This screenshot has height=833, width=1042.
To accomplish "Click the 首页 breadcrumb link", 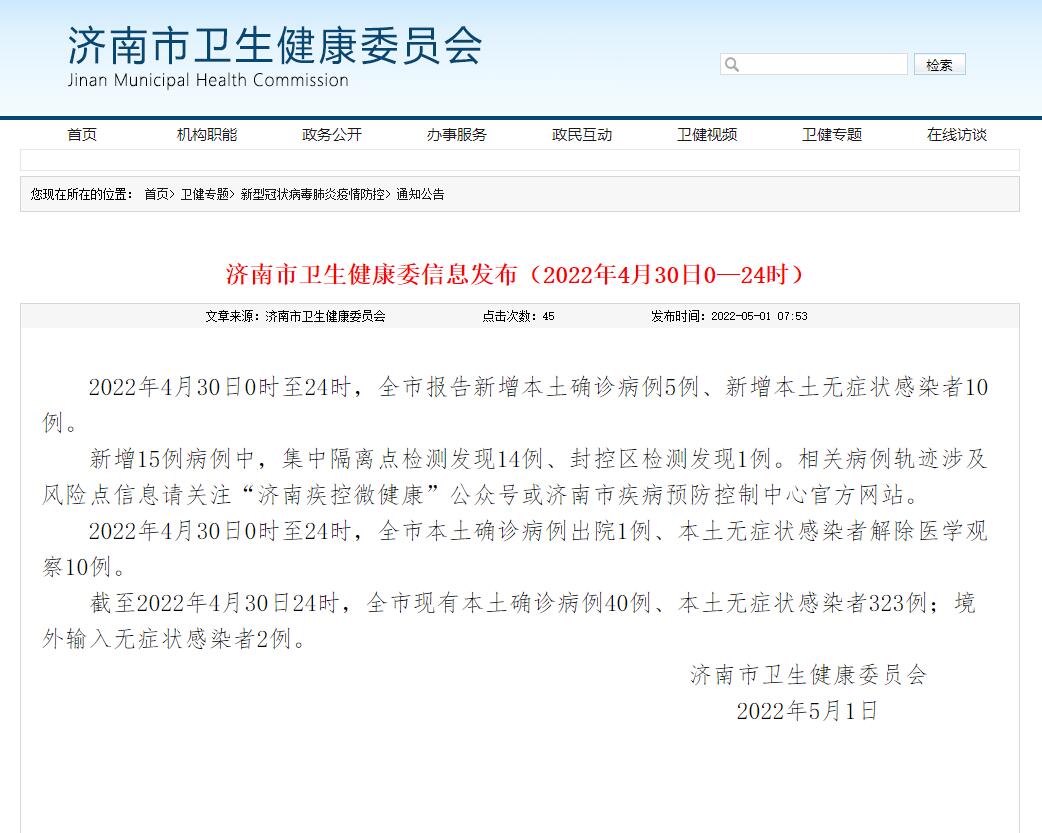I will coord(156,194).
